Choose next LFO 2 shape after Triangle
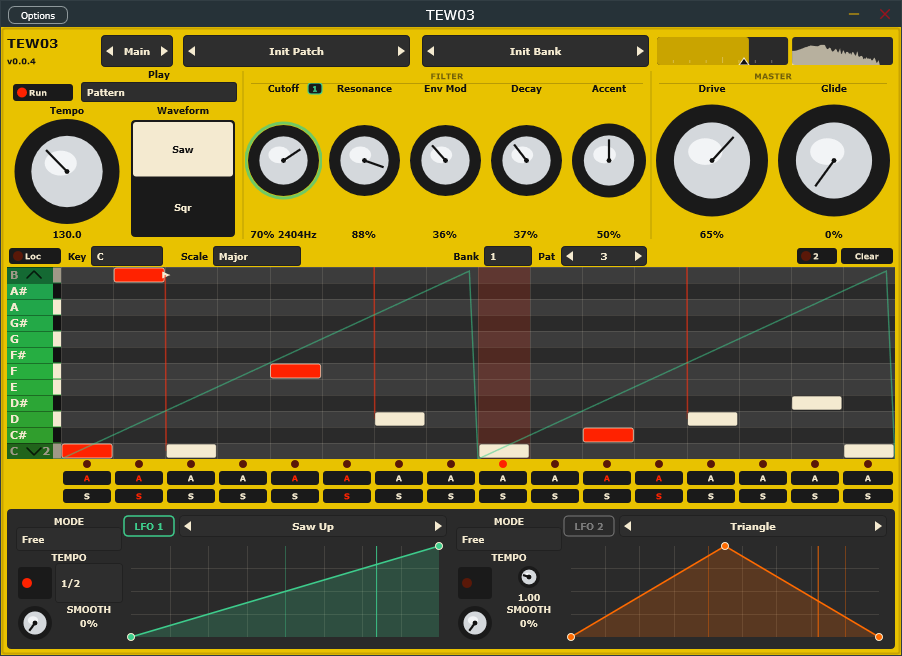Screen dimensions: 902x656 pyautogui.click(x=878, y=526)
